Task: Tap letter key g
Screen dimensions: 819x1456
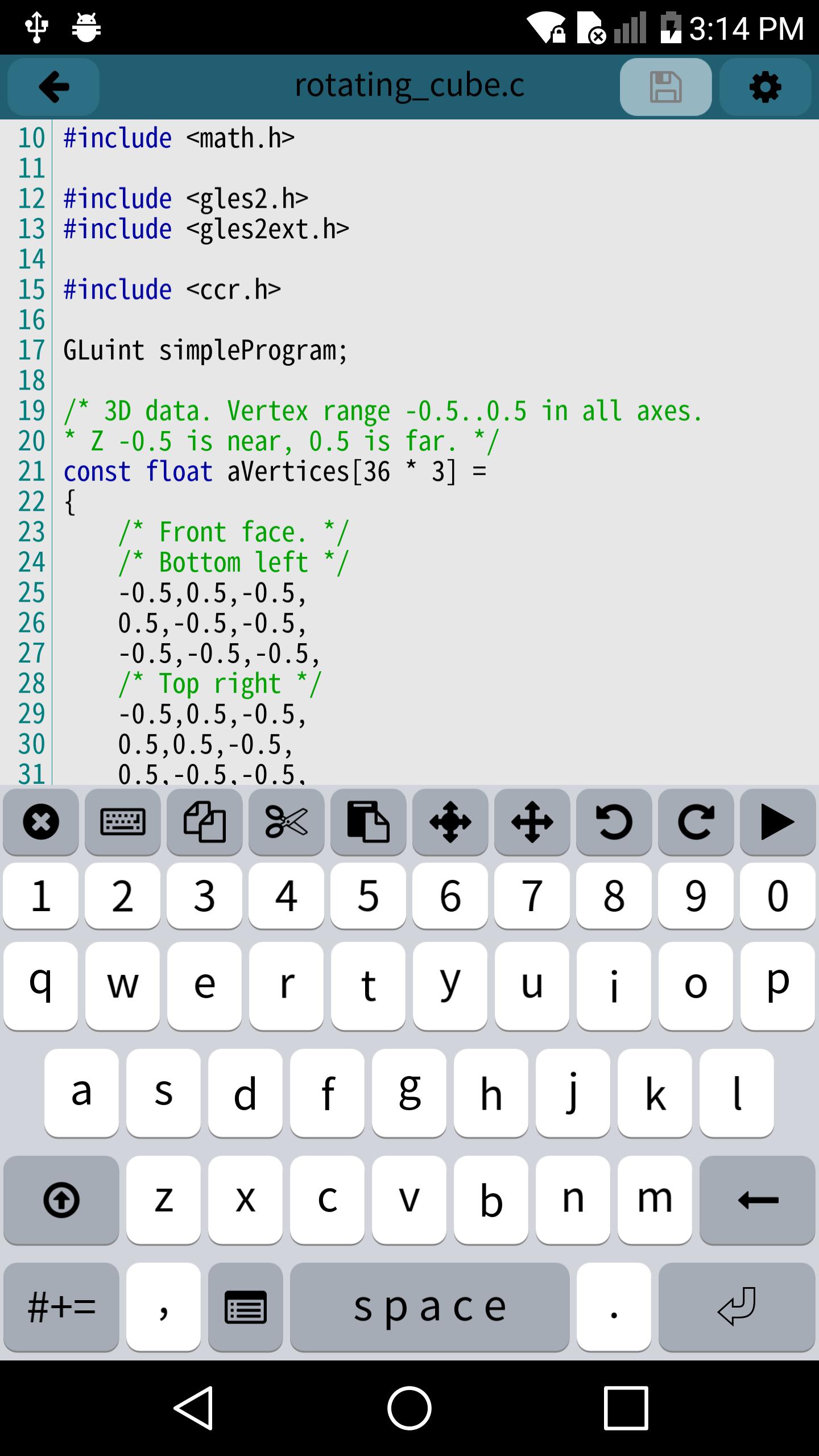Action: 409,1093
